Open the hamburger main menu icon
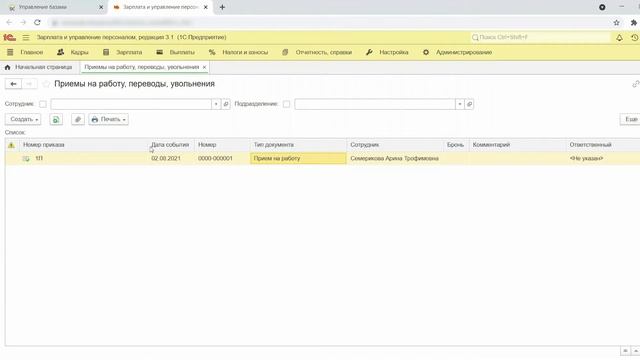The image size is (640, 360). [x=26, y=38]
